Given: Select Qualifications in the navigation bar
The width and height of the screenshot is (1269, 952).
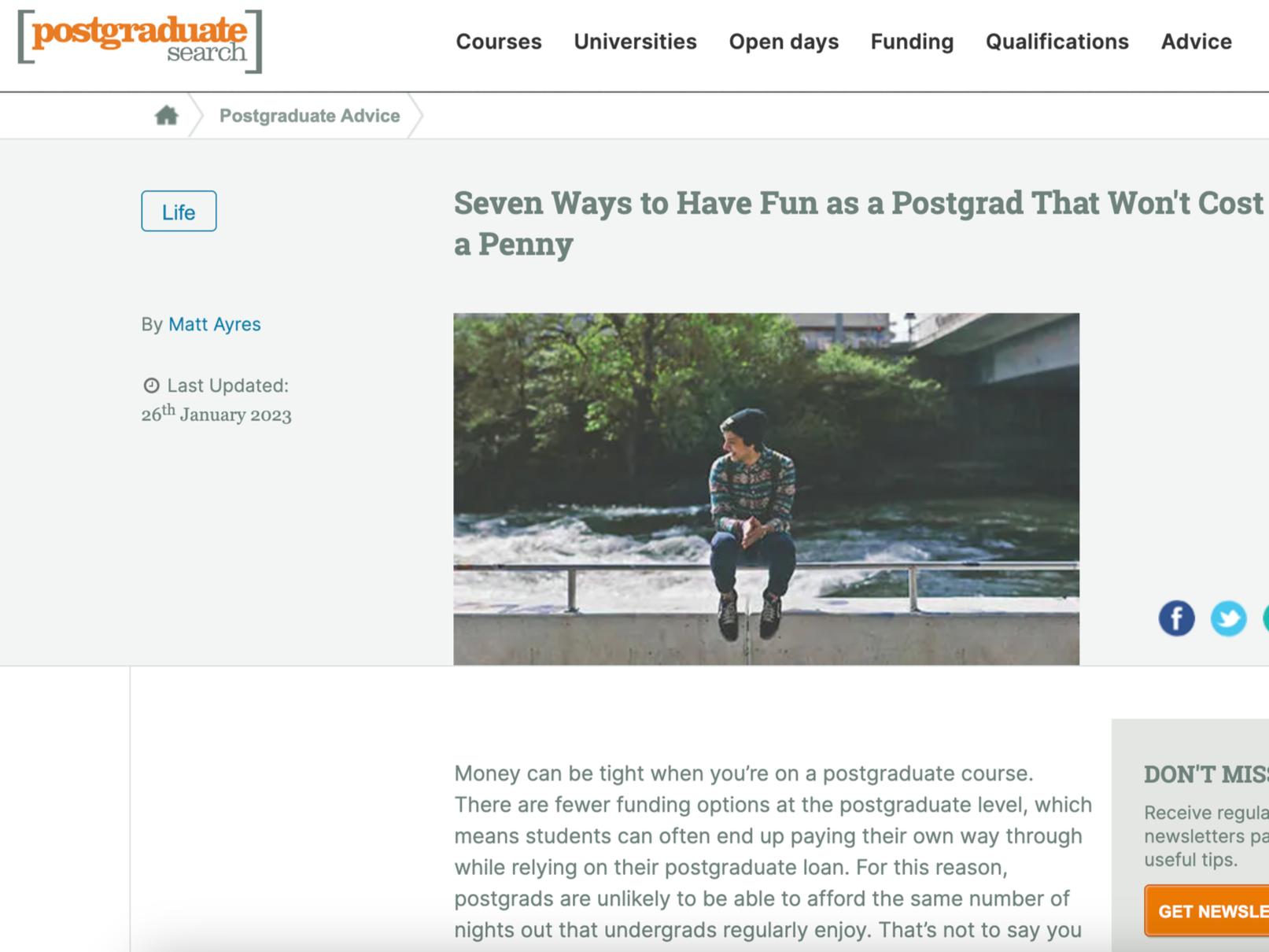Looking at the screenshot, I should click(1057, 42).
